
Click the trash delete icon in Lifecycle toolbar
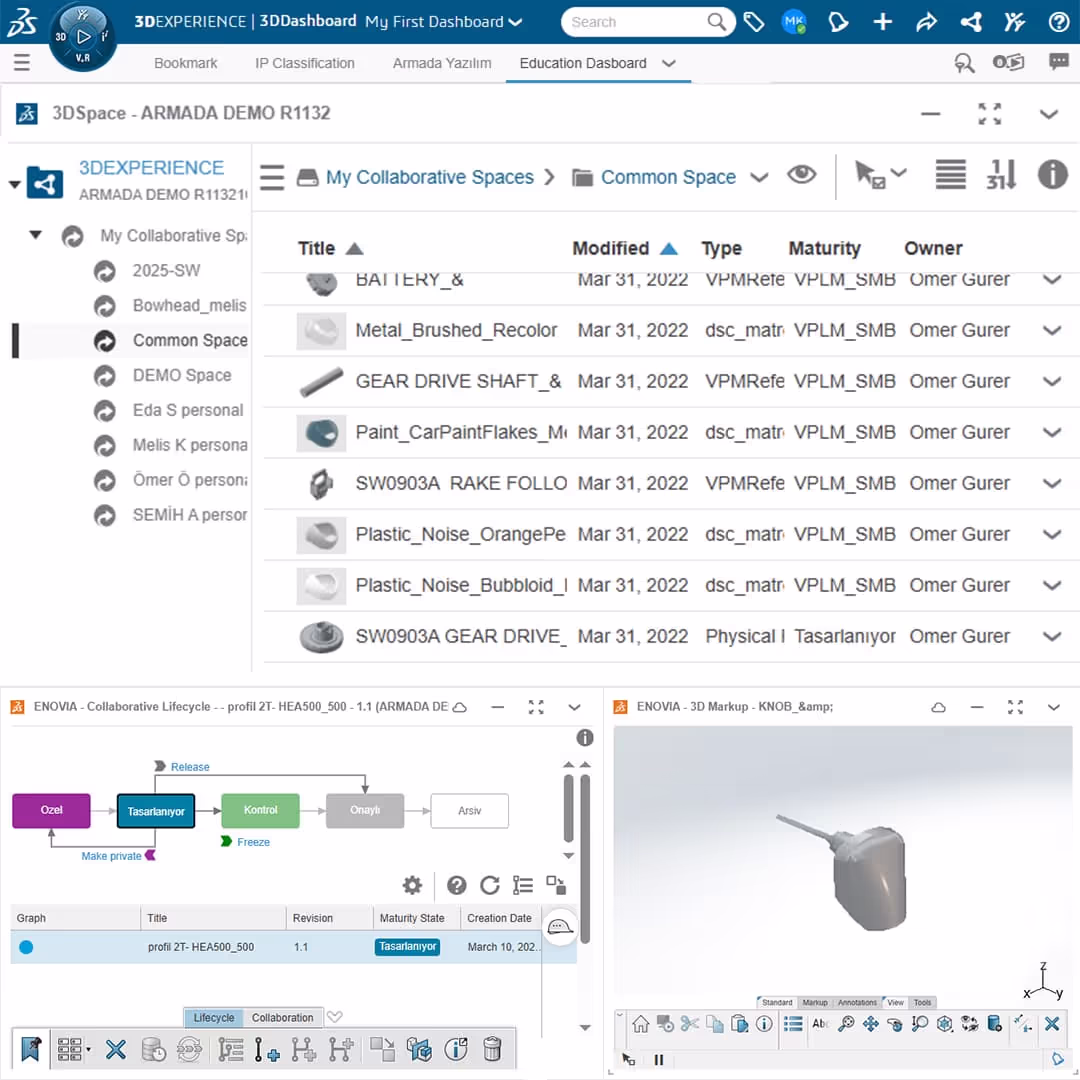click(492, 1049)
